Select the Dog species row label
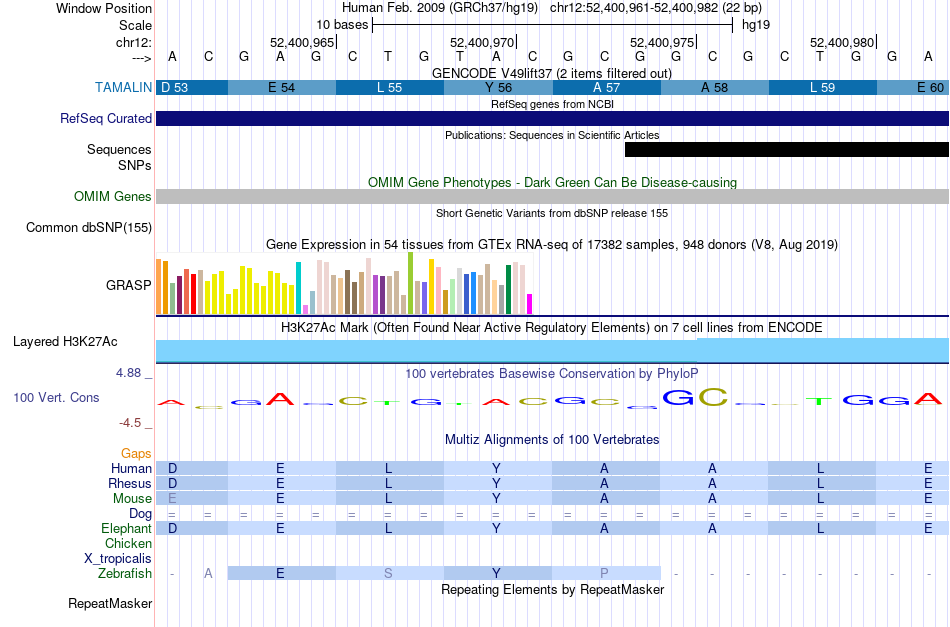This screenshot has height=627, width=950. (140, 514)
